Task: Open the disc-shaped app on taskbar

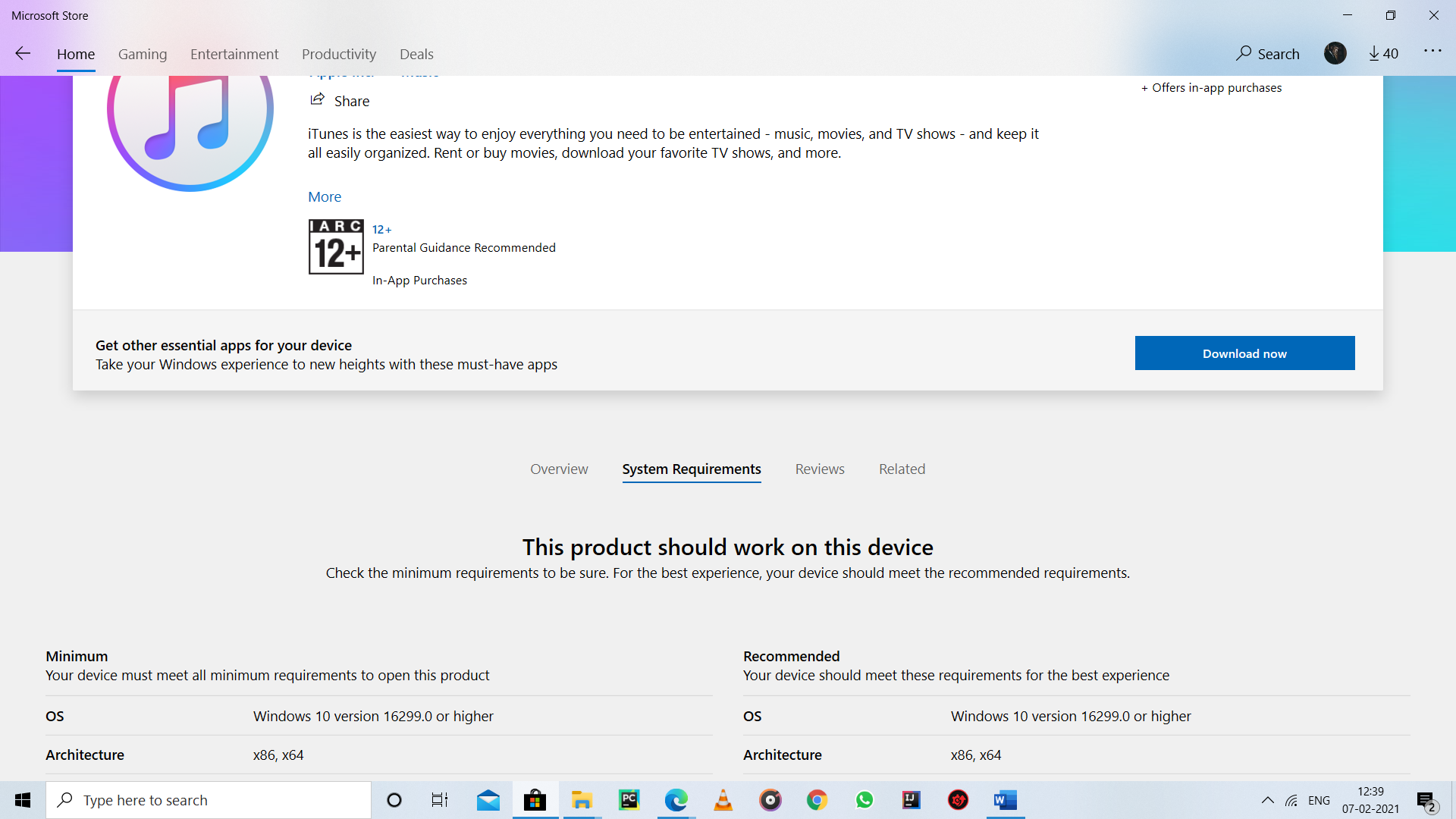Action: click(770, 800)
